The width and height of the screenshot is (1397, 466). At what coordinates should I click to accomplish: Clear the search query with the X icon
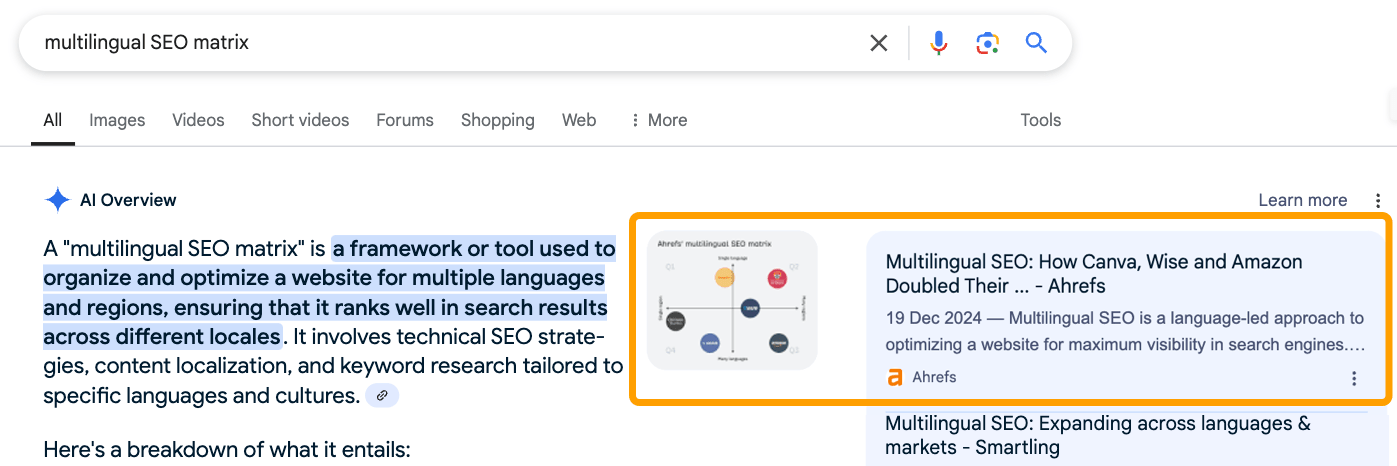[x=878, y=43]
